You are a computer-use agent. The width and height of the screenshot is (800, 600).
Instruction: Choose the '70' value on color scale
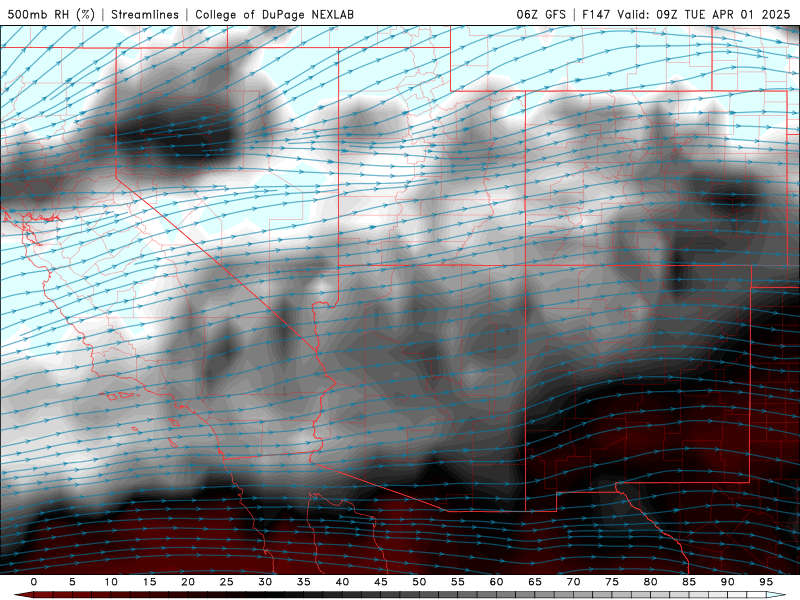(573, 582)
